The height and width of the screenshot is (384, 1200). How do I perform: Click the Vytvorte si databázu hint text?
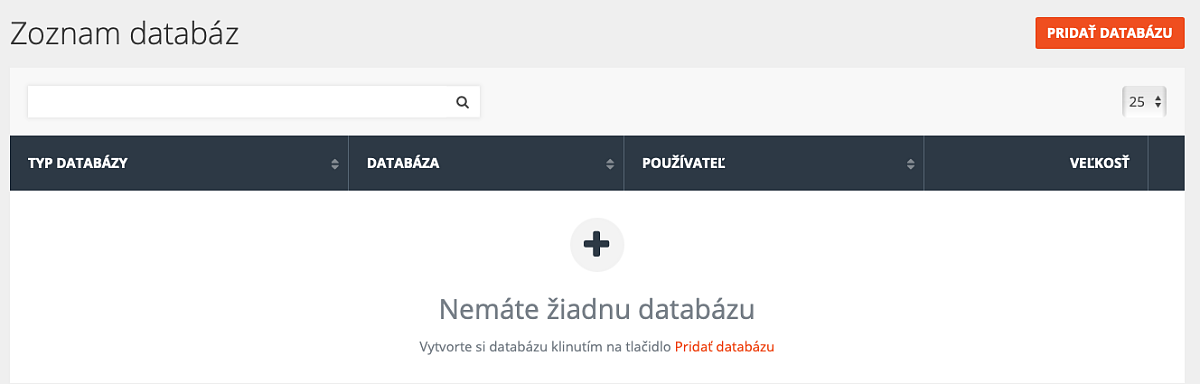click(x=545, y=347)
